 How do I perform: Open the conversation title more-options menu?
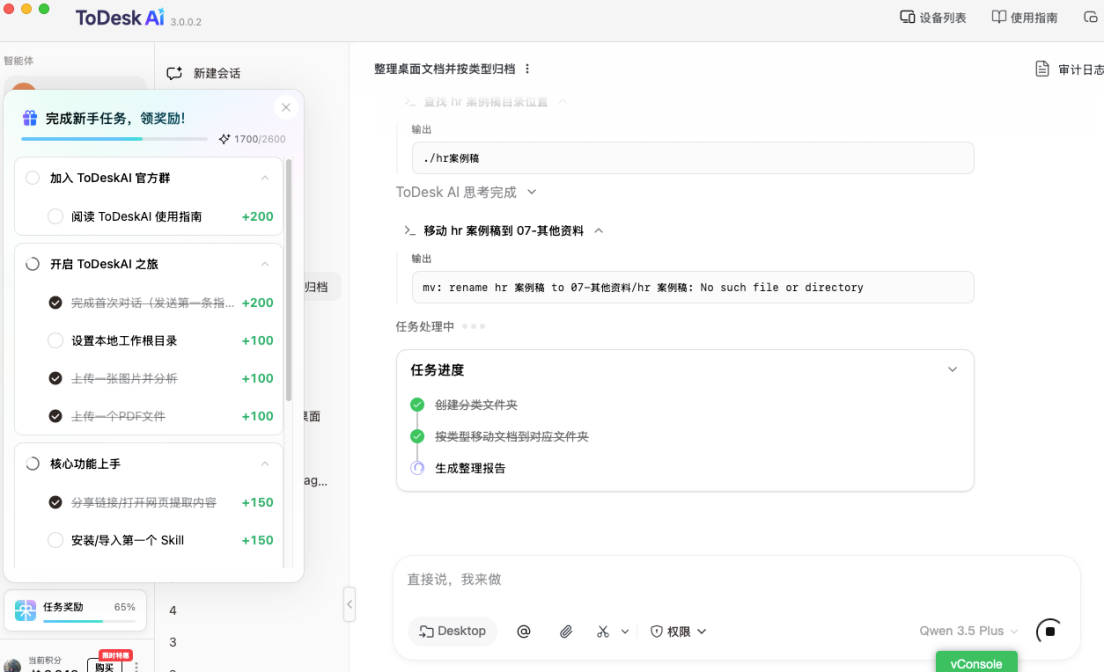click(x=527, y=68)
